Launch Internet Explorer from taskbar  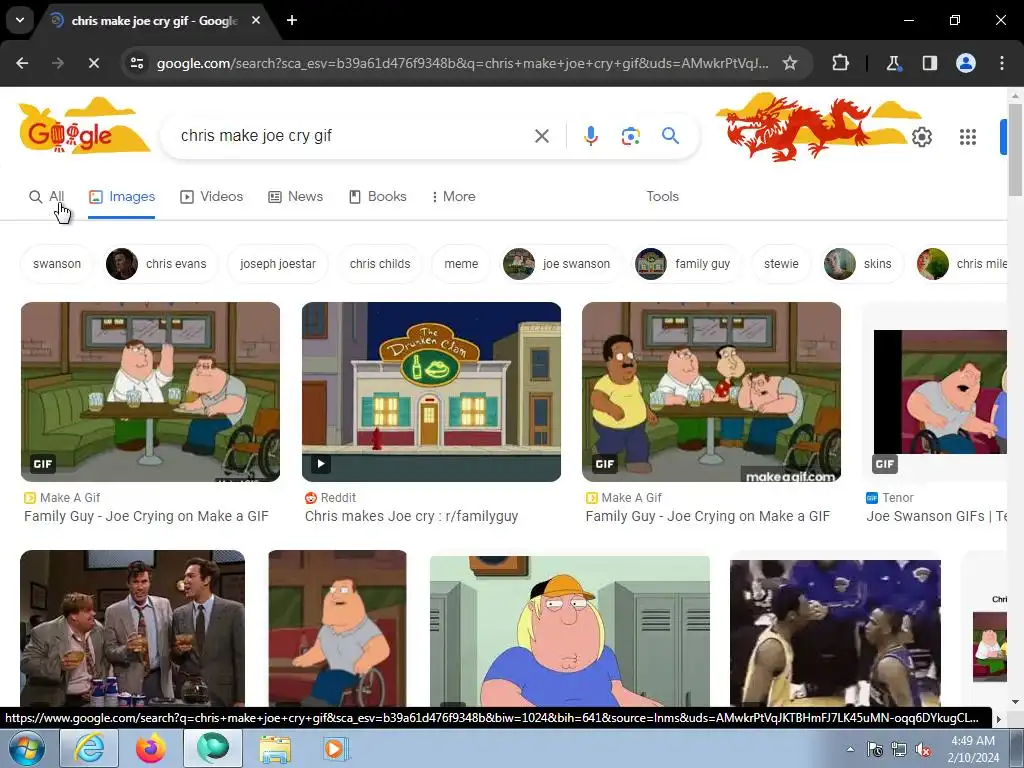pos(89,748)
